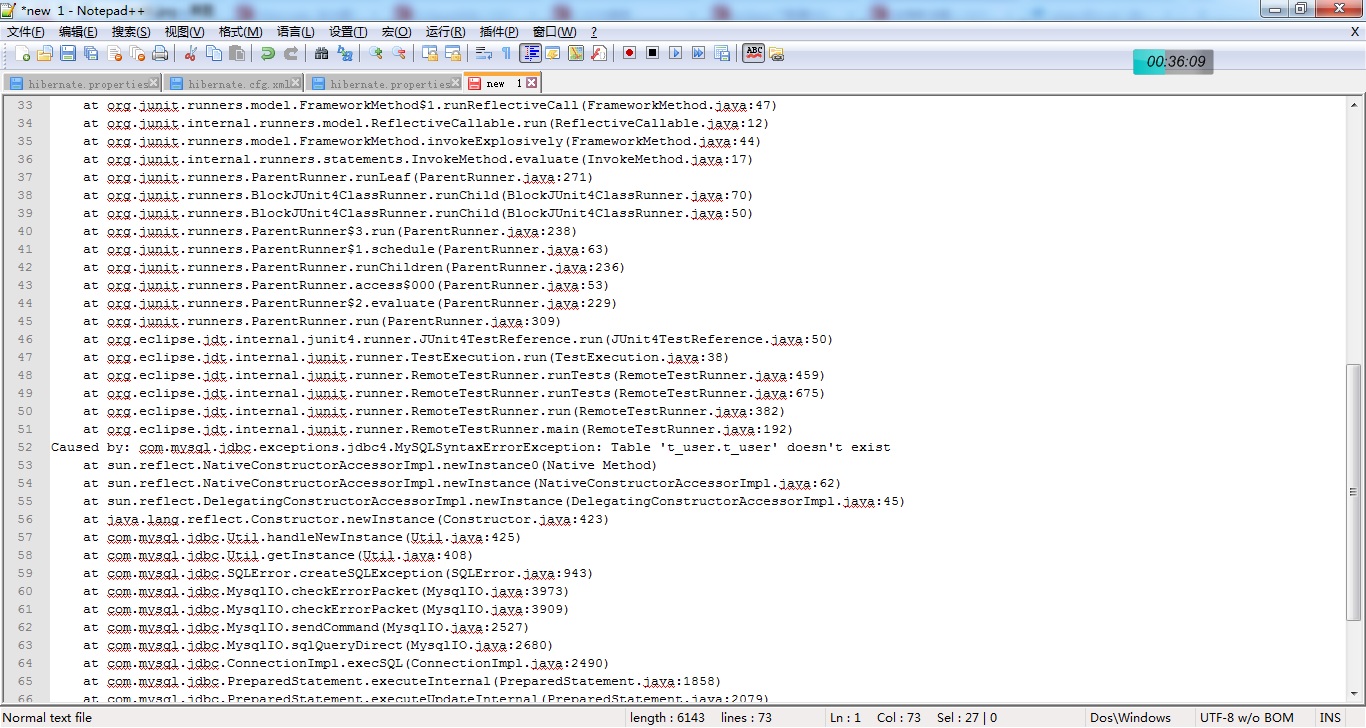1366x728 pixels.
Task: Open the 设置(T) menu
Action: pyautogui.click(x=348, y=32)
